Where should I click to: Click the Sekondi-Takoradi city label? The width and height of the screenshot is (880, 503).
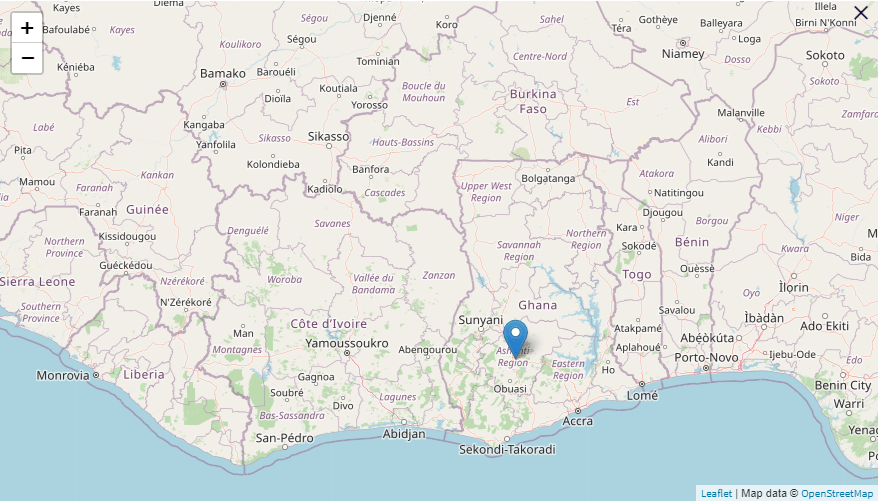pyautogui.click(x=507, y=450)
